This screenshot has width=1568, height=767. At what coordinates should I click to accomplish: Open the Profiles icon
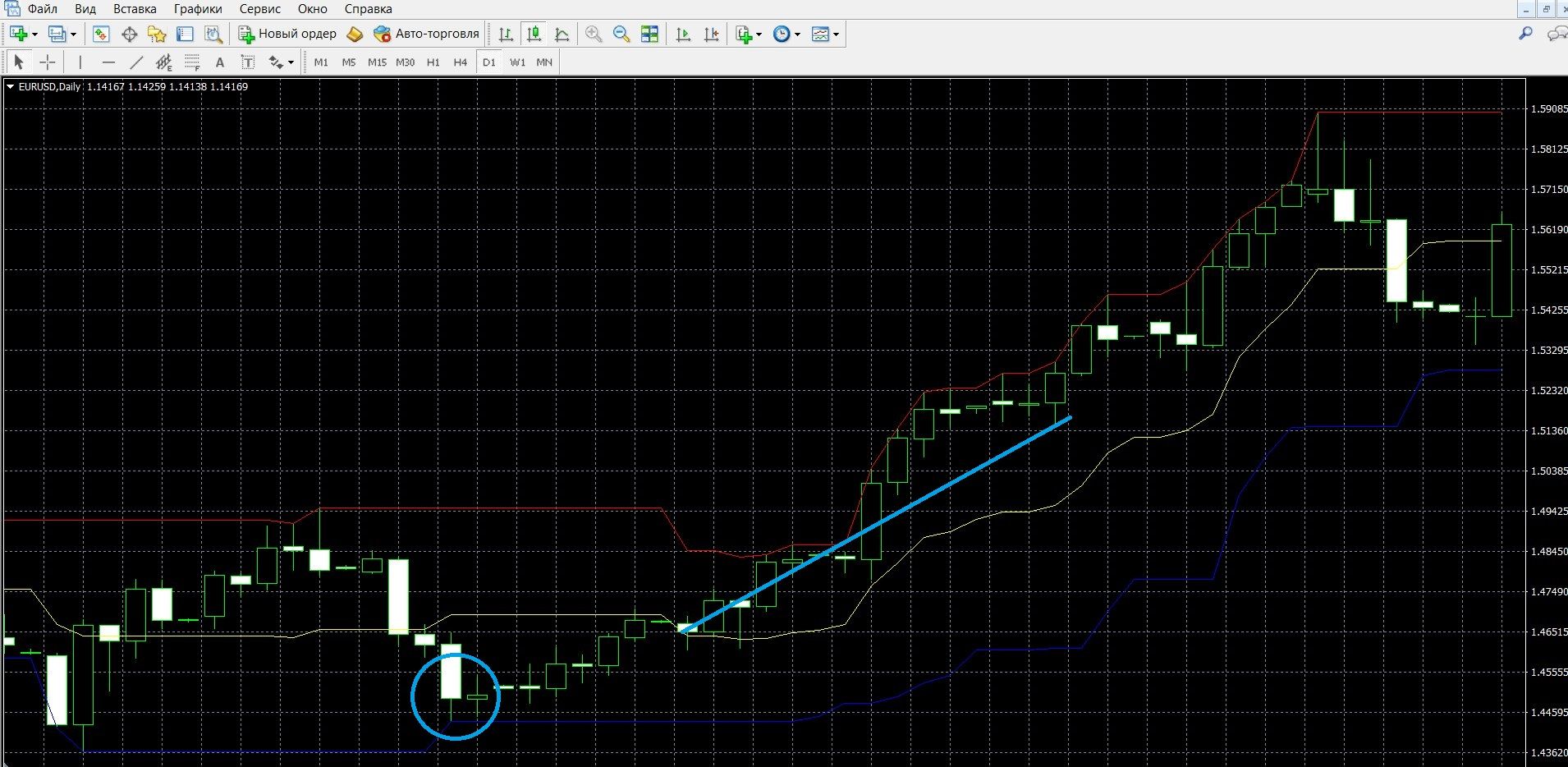(x=57, y=34)
